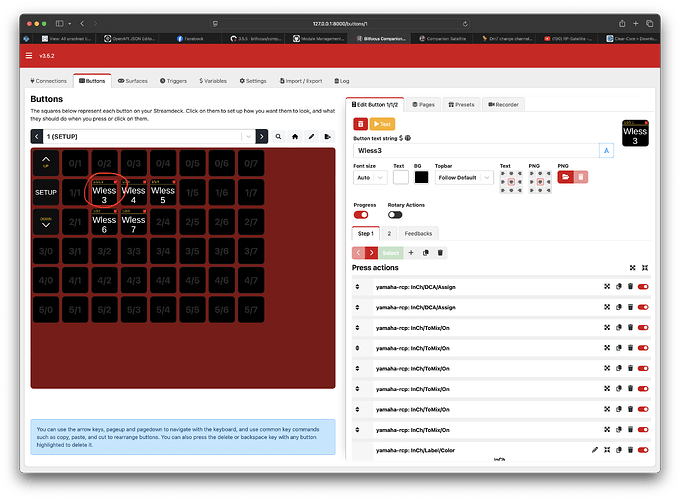Screen dimensions: 681x500
Task: Delete the first InCh/DCA/Assign action
Action: pyautogui.click(x=630, y=287)
